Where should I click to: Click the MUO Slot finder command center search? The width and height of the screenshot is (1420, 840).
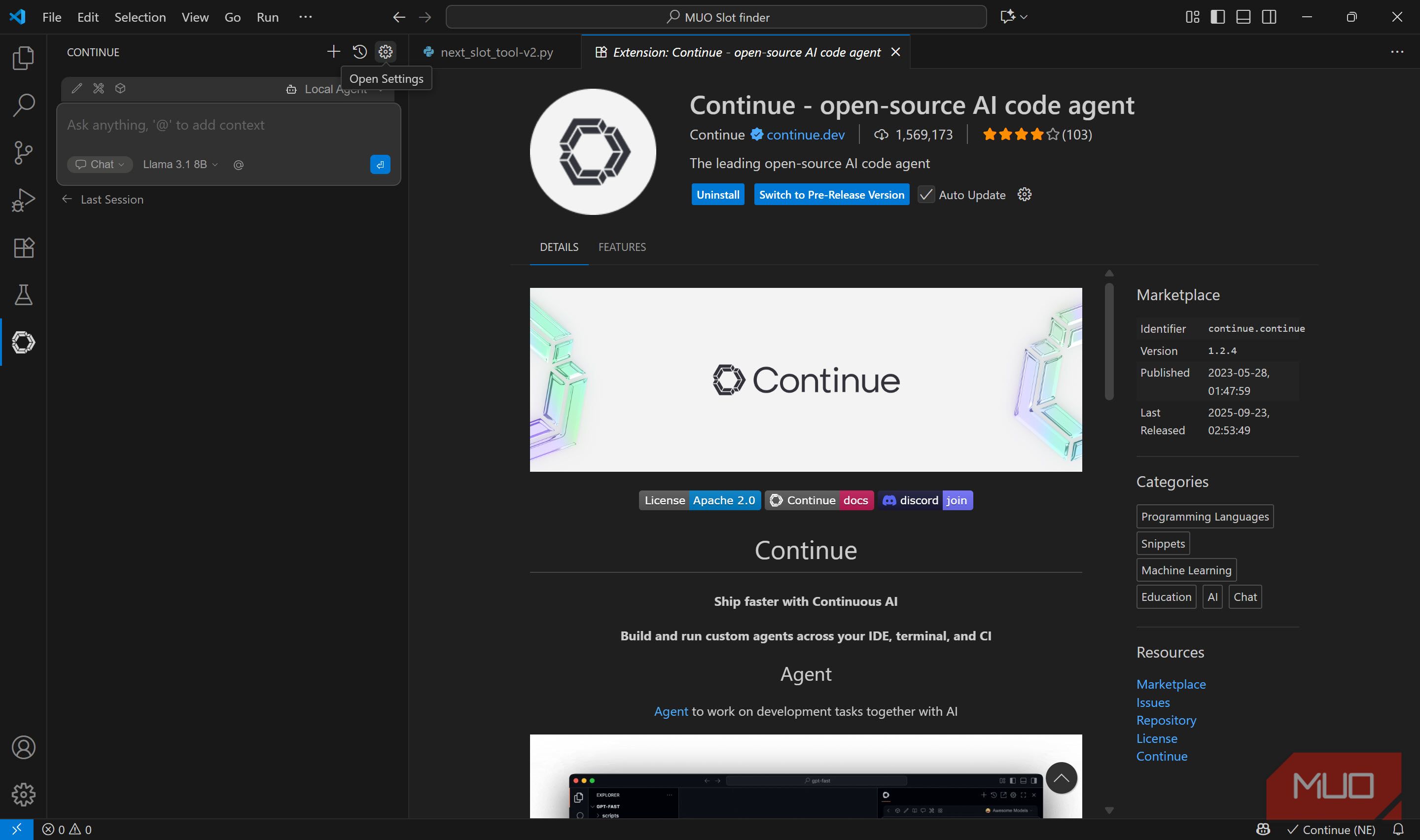pos(716,17)
